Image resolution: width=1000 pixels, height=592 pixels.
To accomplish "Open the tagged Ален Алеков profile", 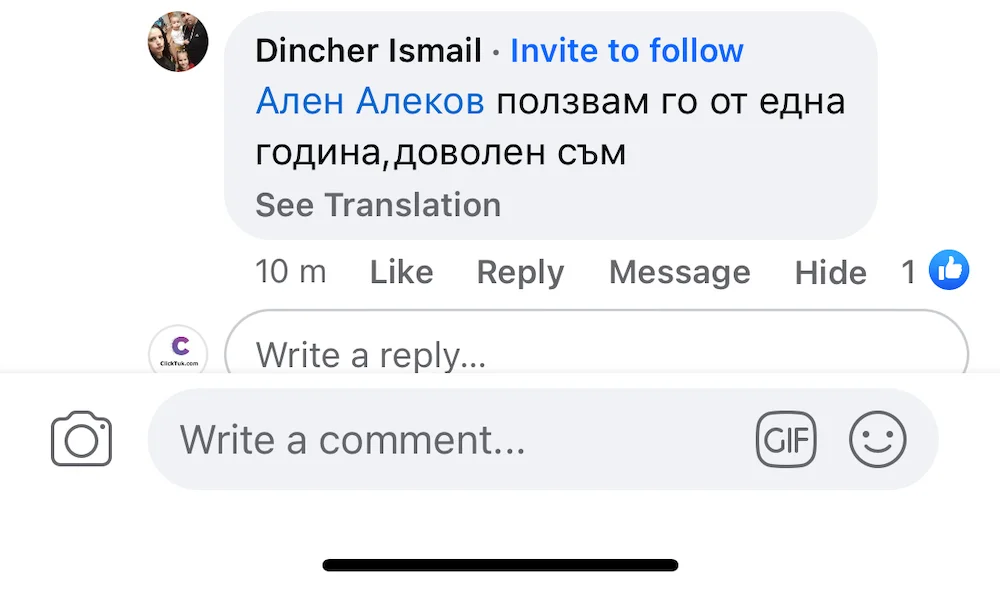I will (x=370, y=101).
